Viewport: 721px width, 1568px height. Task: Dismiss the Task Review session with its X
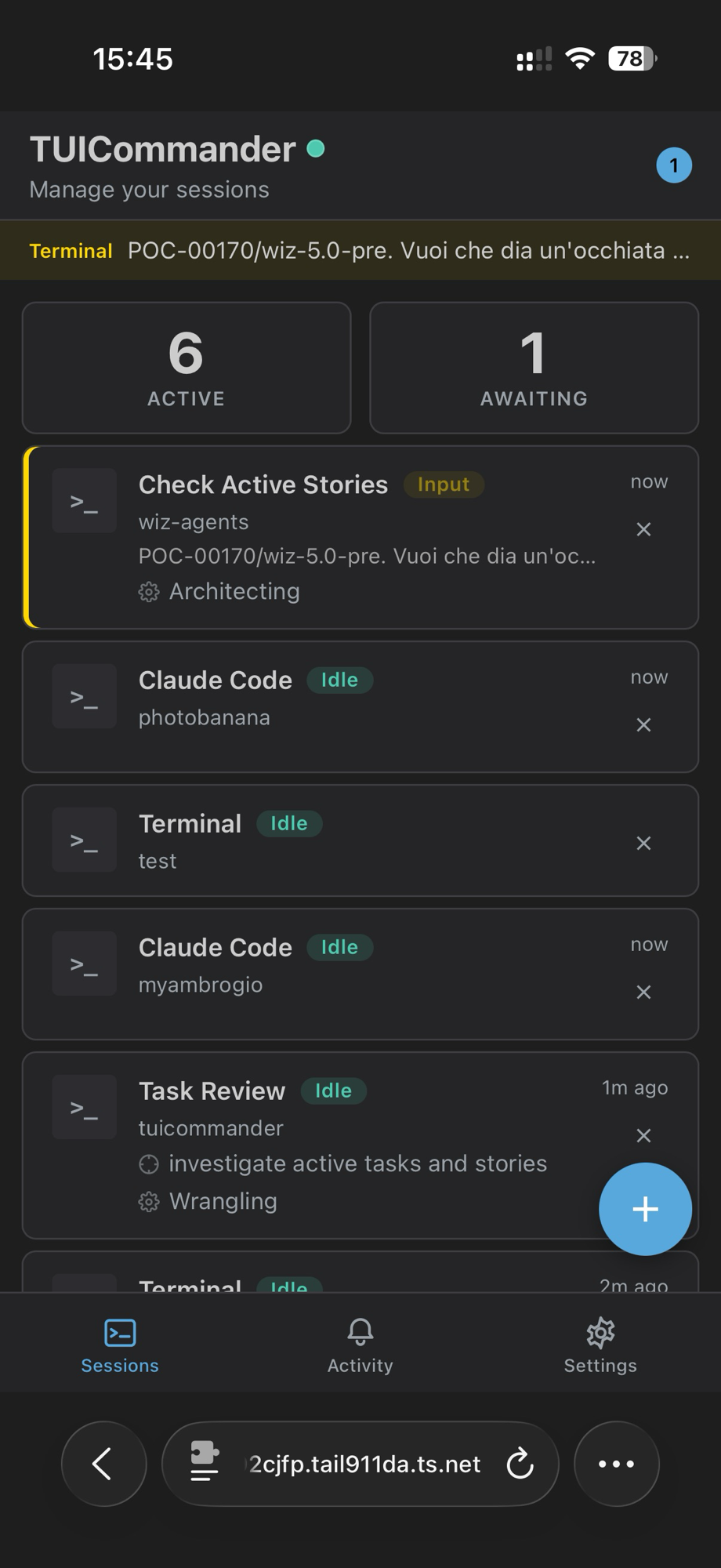(x=643, y=1135)
